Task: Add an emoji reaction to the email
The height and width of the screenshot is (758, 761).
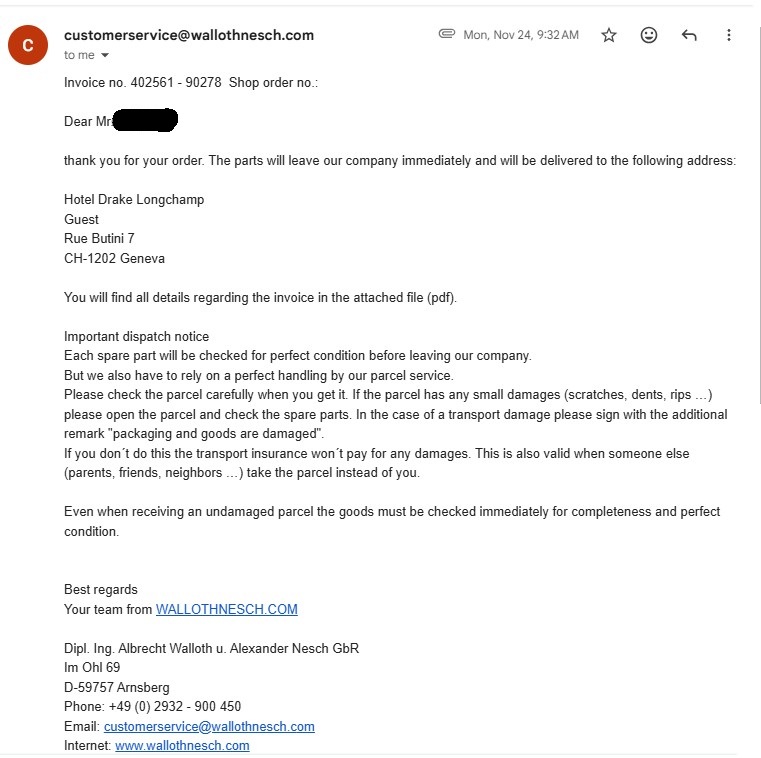Action: point(649,35)
